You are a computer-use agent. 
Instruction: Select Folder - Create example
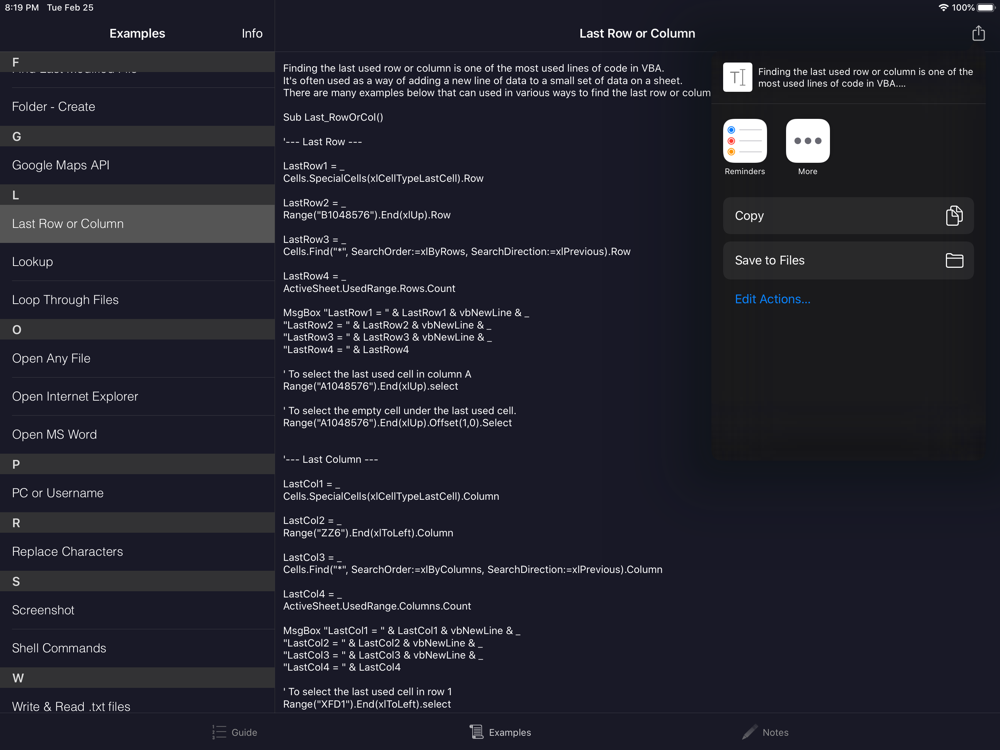(137, 107)
